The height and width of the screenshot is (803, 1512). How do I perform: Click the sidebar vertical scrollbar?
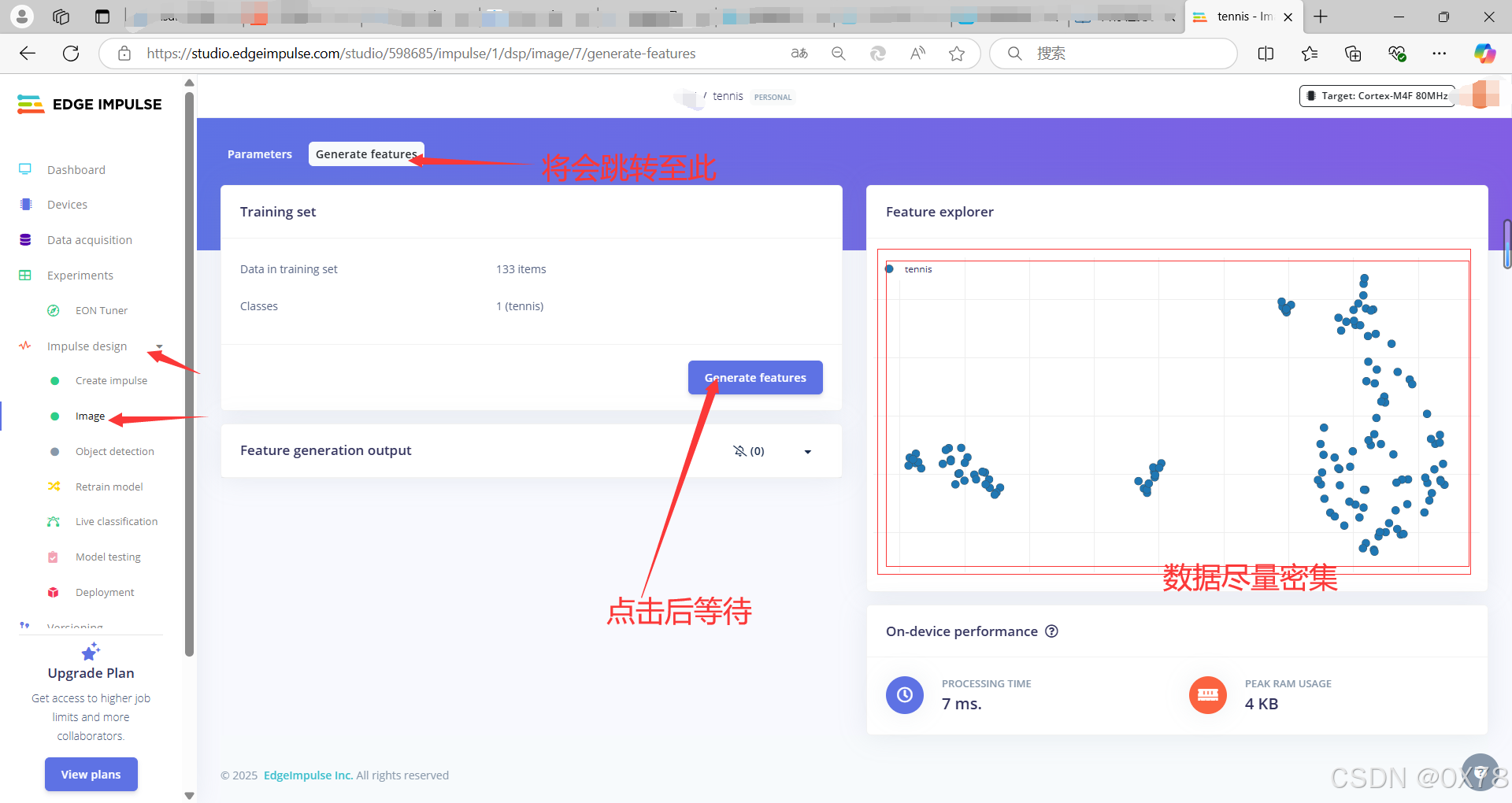[189, 374]
